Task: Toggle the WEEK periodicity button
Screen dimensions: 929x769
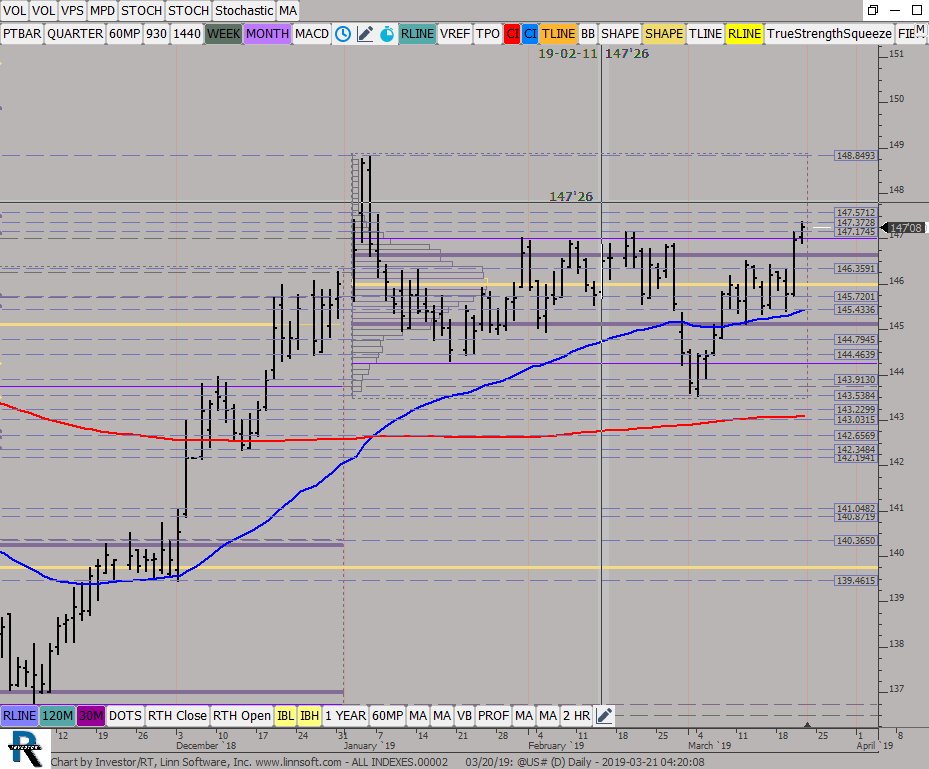Action: (x=223, y=33)
